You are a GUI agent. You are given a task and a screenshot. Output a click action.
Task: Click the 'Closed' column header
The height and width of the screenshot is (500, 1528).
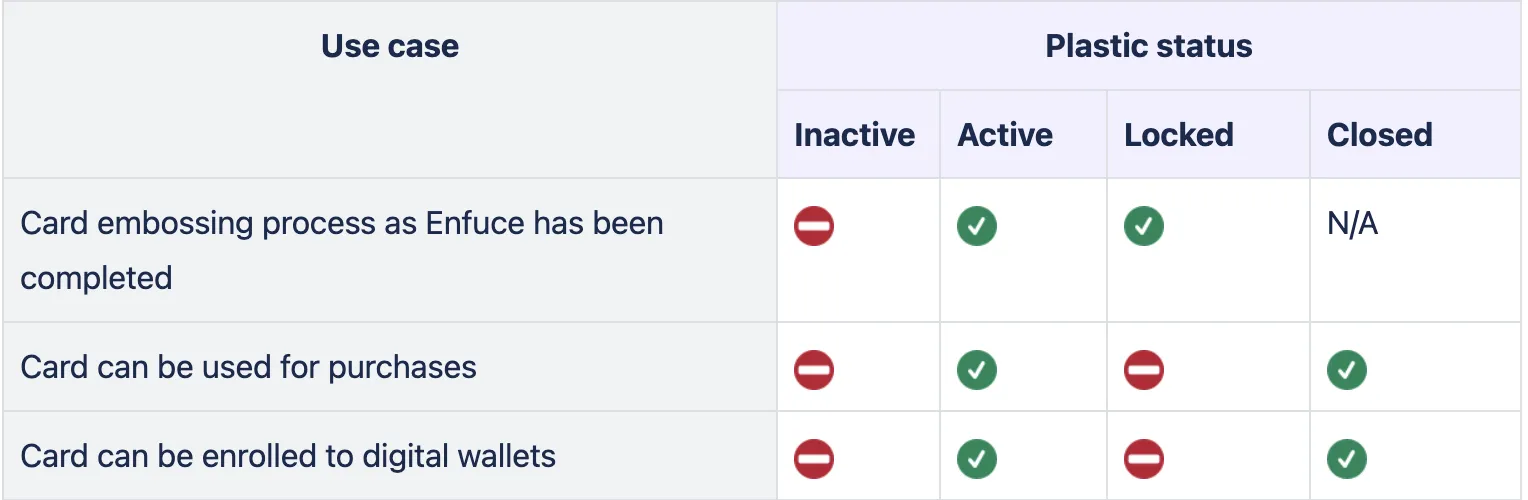coord(1380,135)
